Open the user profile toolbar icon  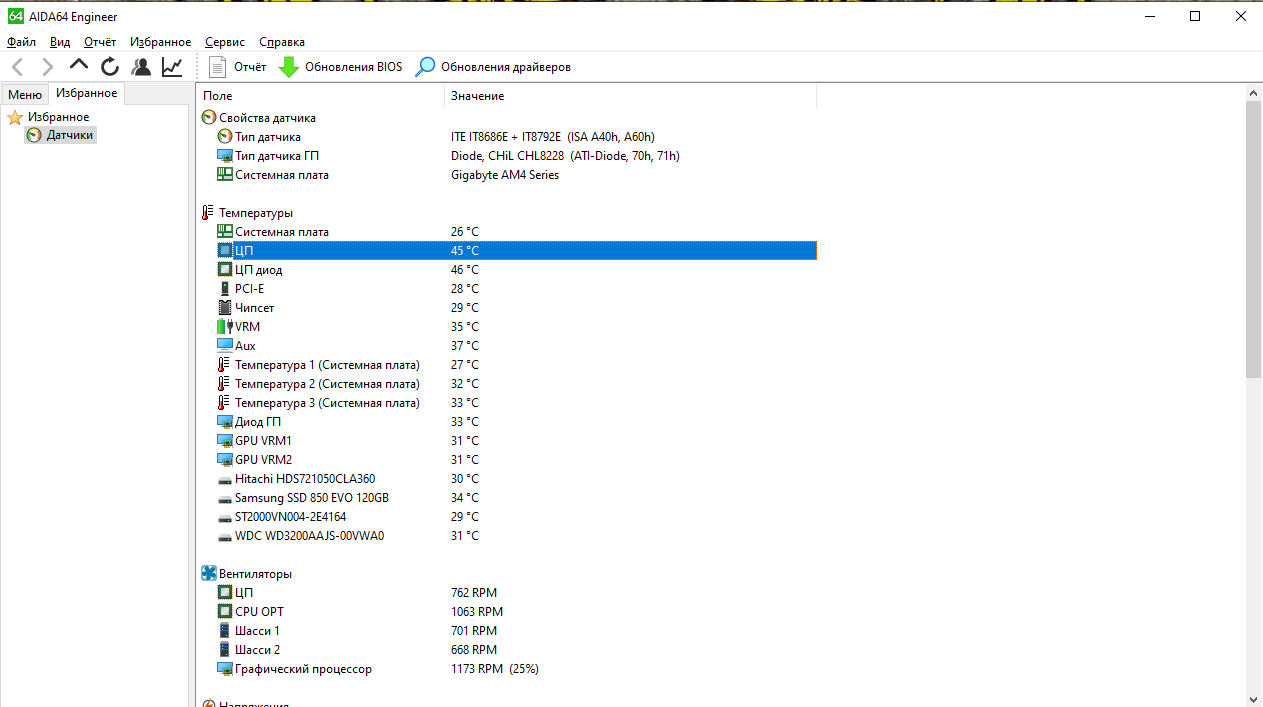pos(141,67)
